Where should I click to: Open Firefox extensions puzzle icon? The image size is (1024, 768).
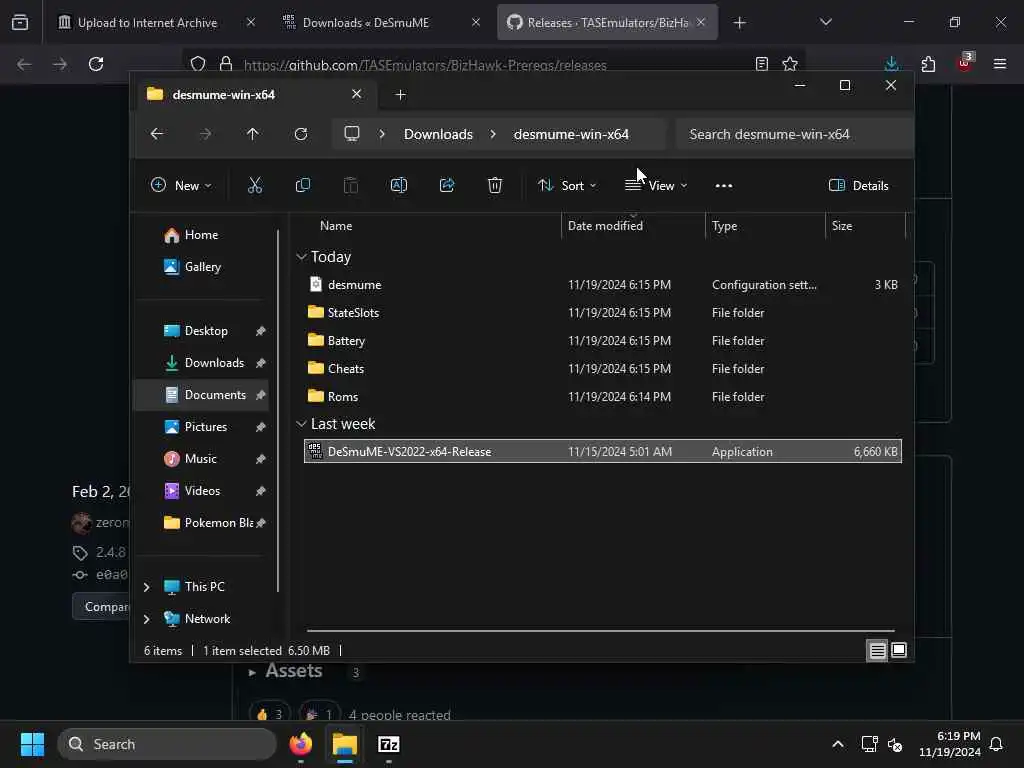928,64
